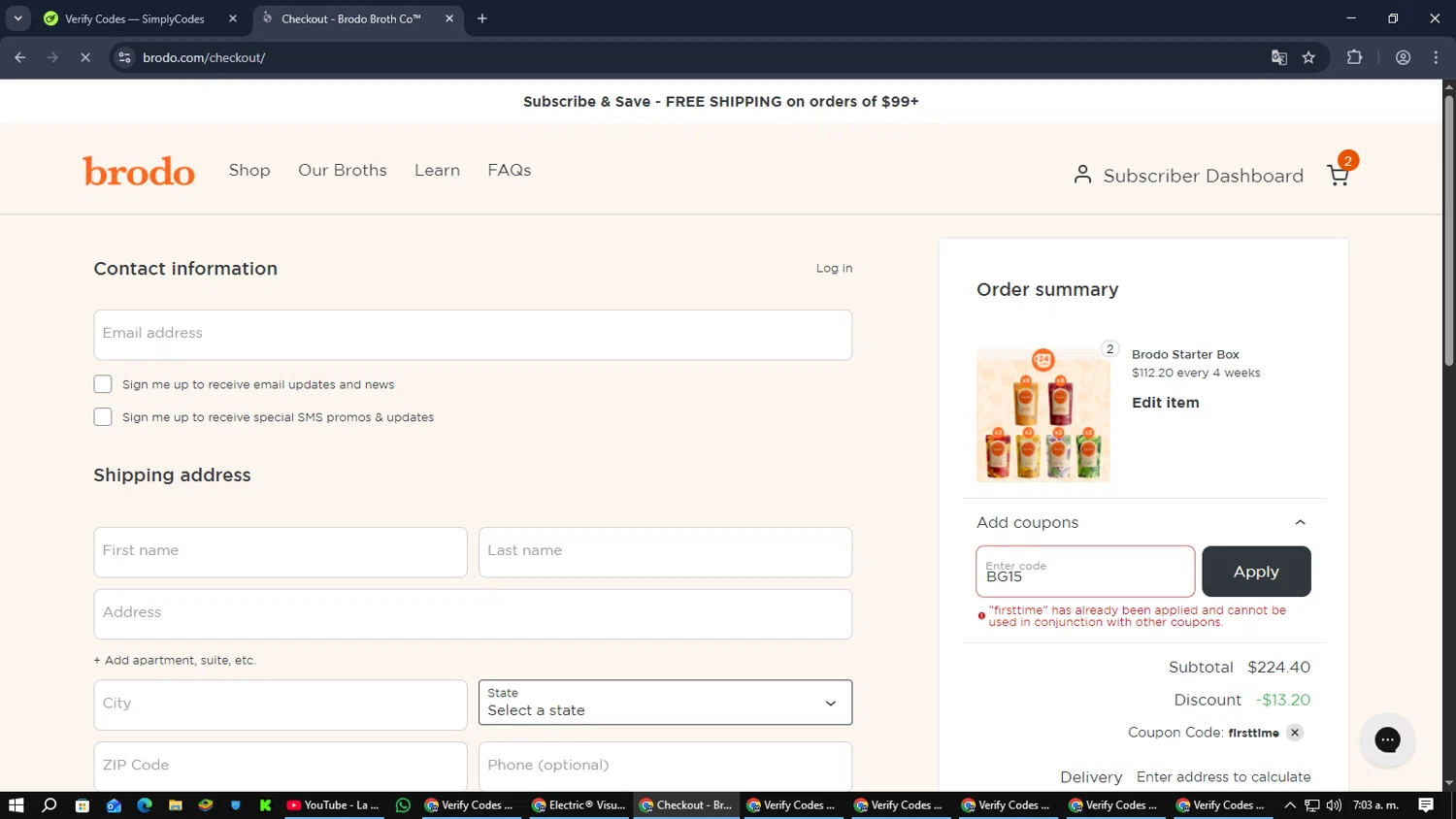Viewport: 1456px width, 819px height.
Task: Open Microsoft Store from taskbar
Action: [82, 805]
